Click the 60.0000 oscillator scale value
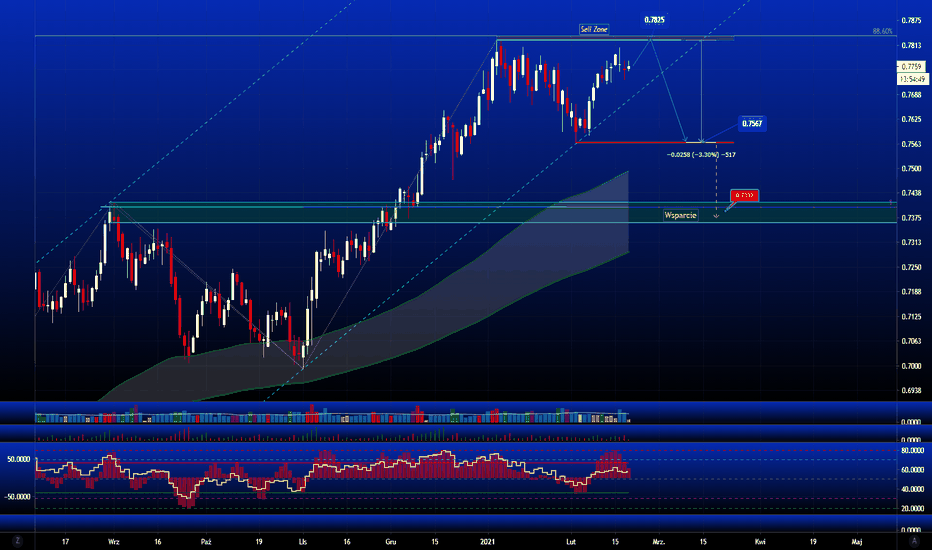The width and height of the screenshot is (932, 550). pos(912,470)
